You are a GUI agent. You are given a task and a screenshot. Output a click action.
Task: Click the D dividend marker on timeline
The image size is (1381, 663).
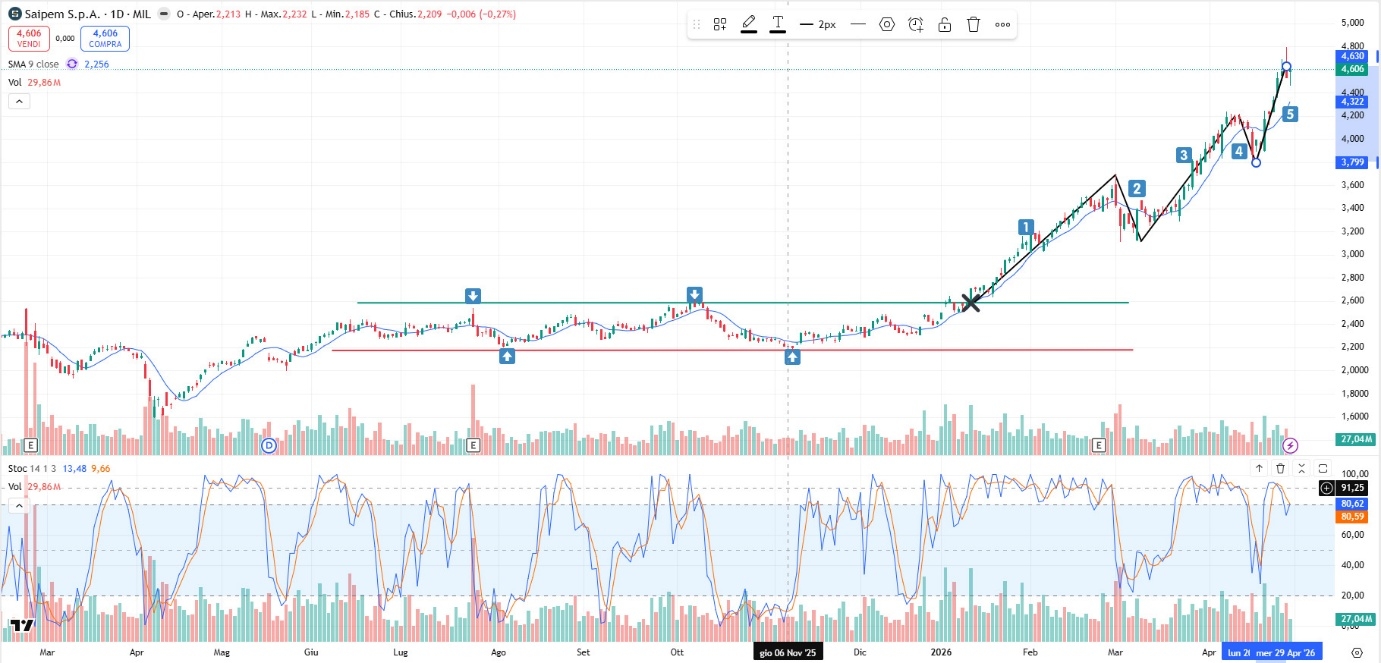(x=268, y=445)
